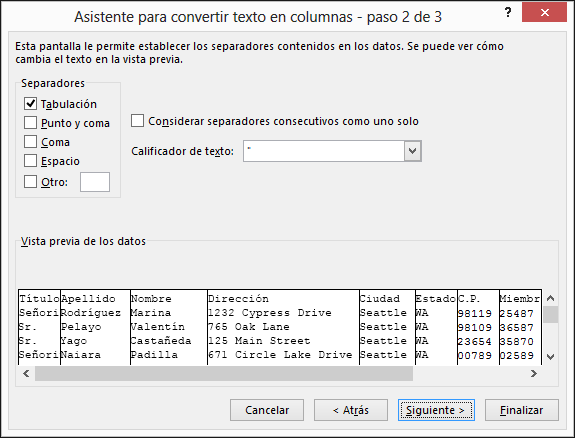Select the Apellido column header in preview

88,299
